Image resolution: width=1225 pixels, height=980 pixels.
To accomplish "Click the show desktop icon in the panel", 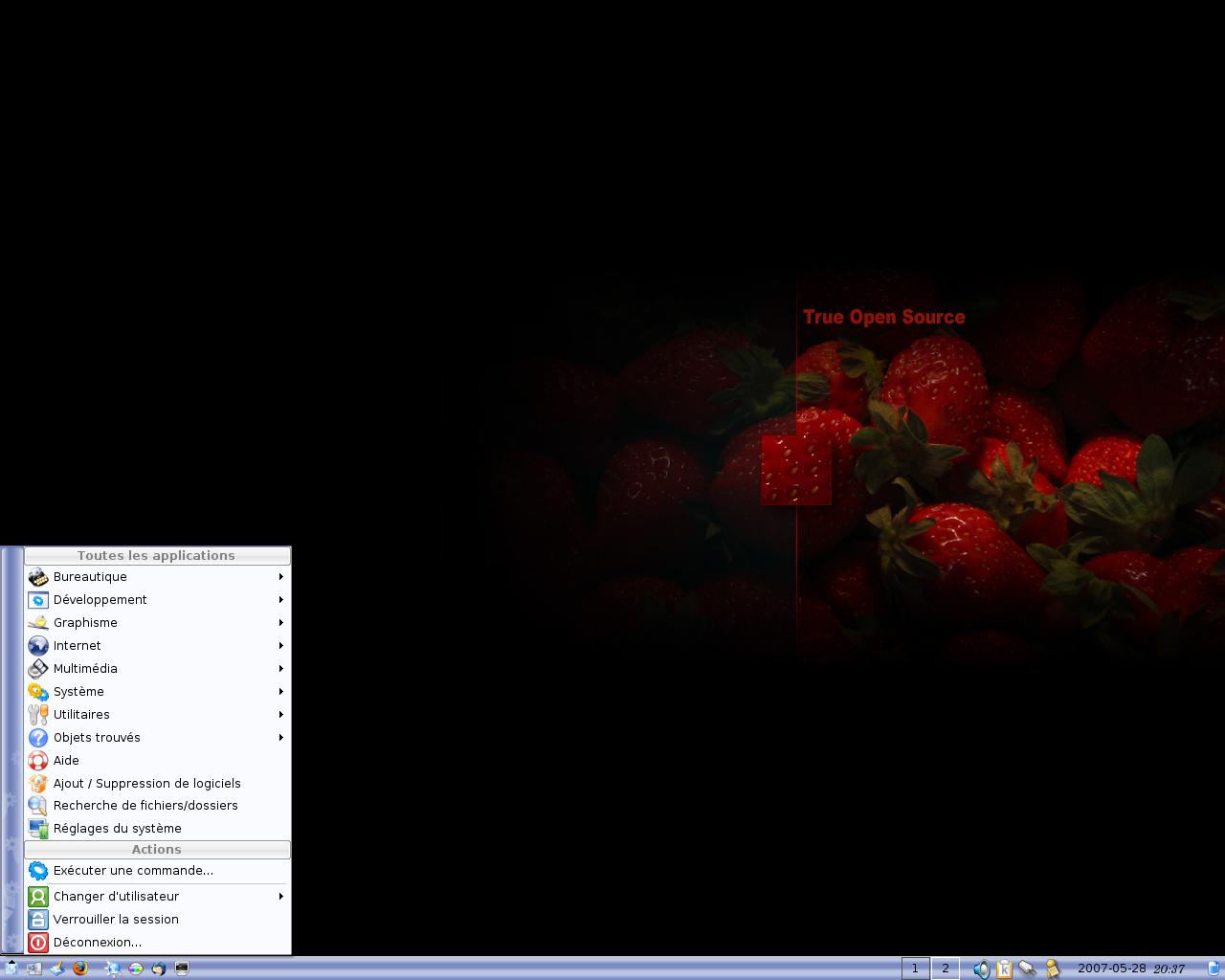I will [34, 969].
